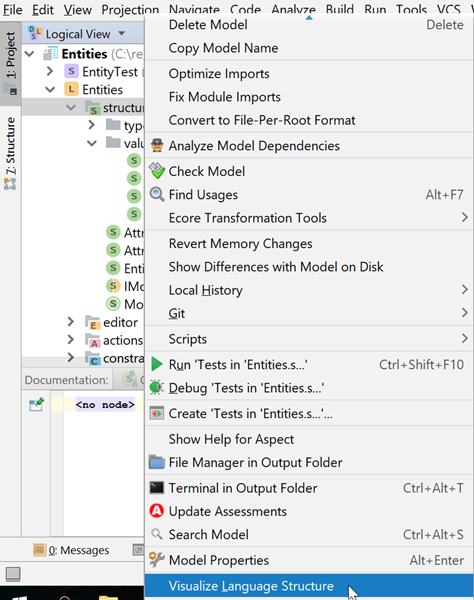
Task: Click the constraints aspect folder icon
Action: (x=93, y=359)
